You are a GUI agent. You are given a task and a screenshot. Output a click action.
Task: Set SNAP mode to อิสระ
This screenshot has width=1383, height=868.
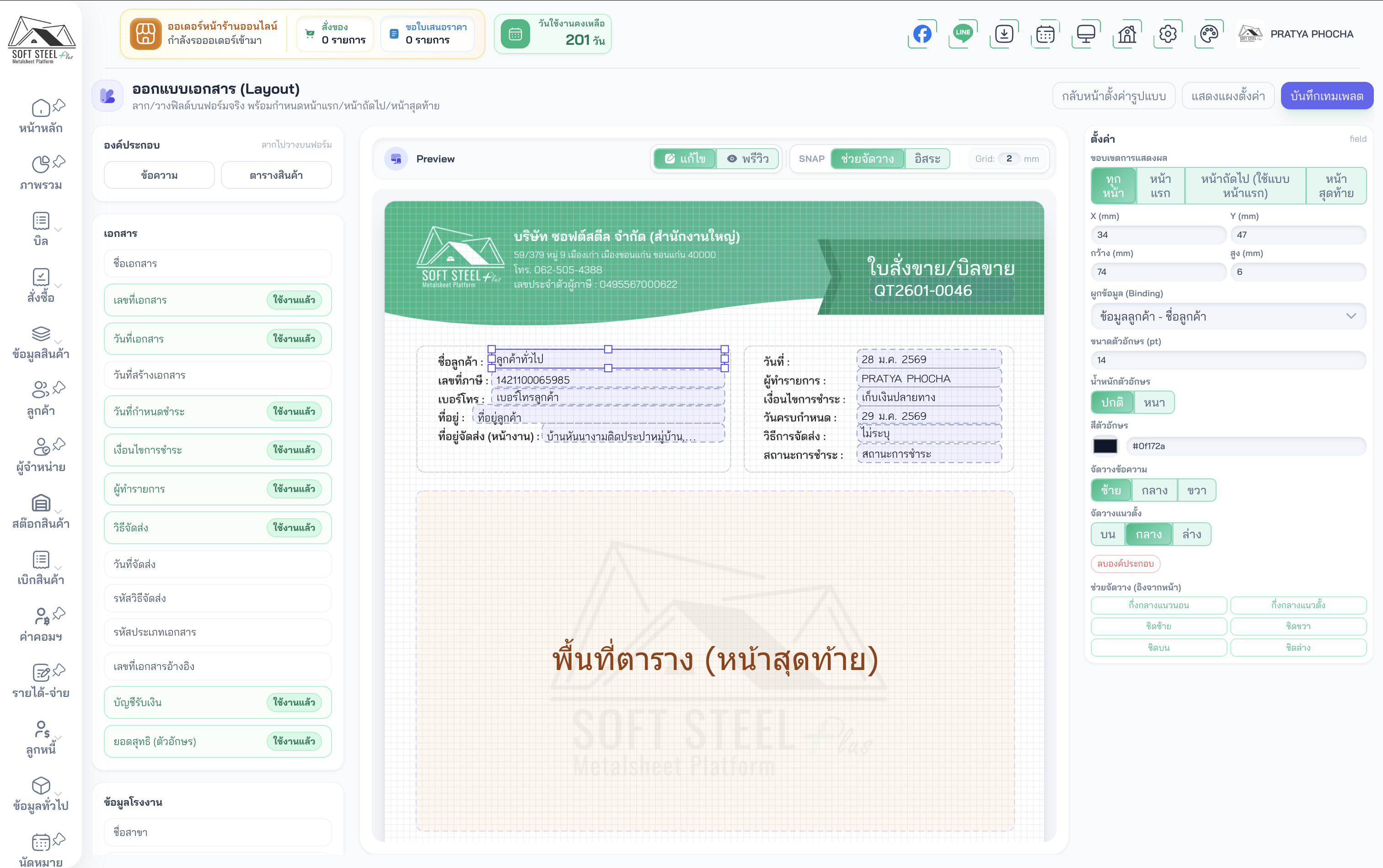tap(927, 159)
